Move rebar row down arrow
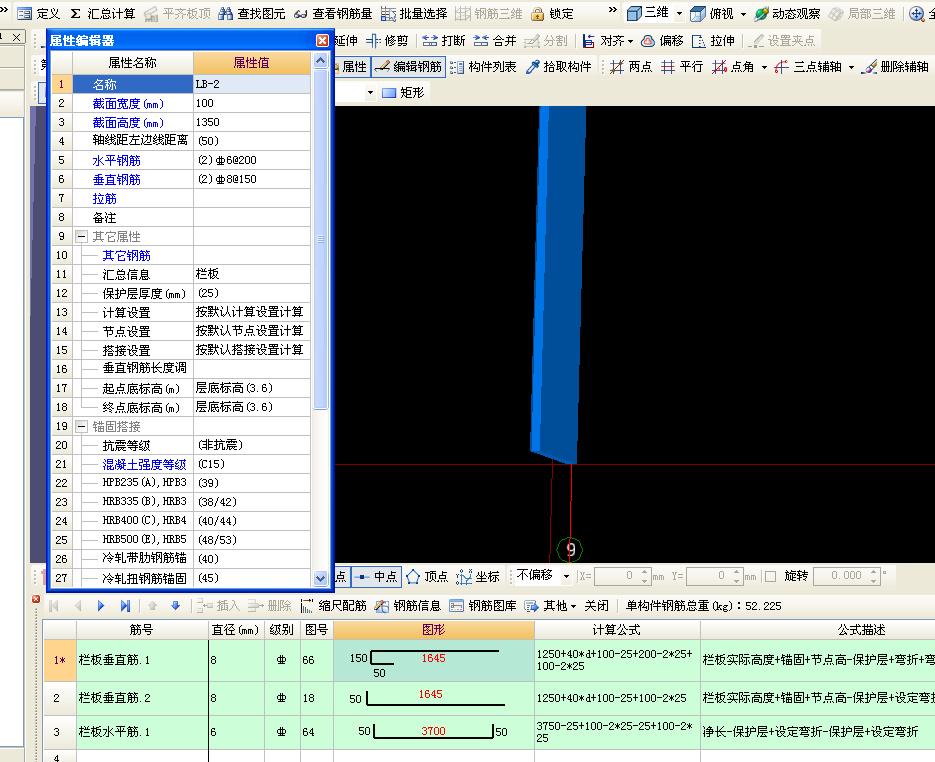935x762 pixels. point(175,606)
